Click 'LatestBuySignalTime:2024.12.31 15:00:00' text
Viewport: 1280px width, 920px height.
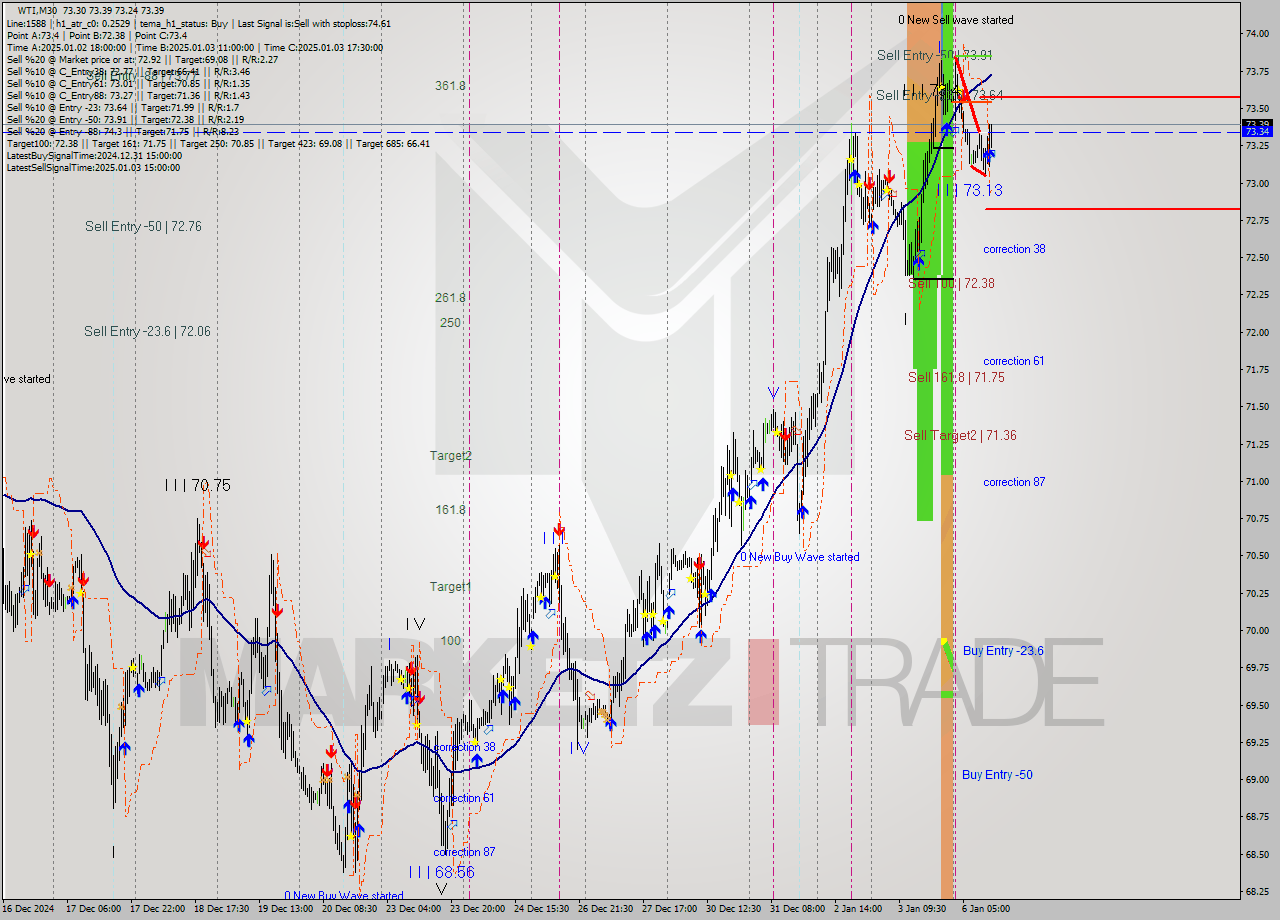point(94,155)
